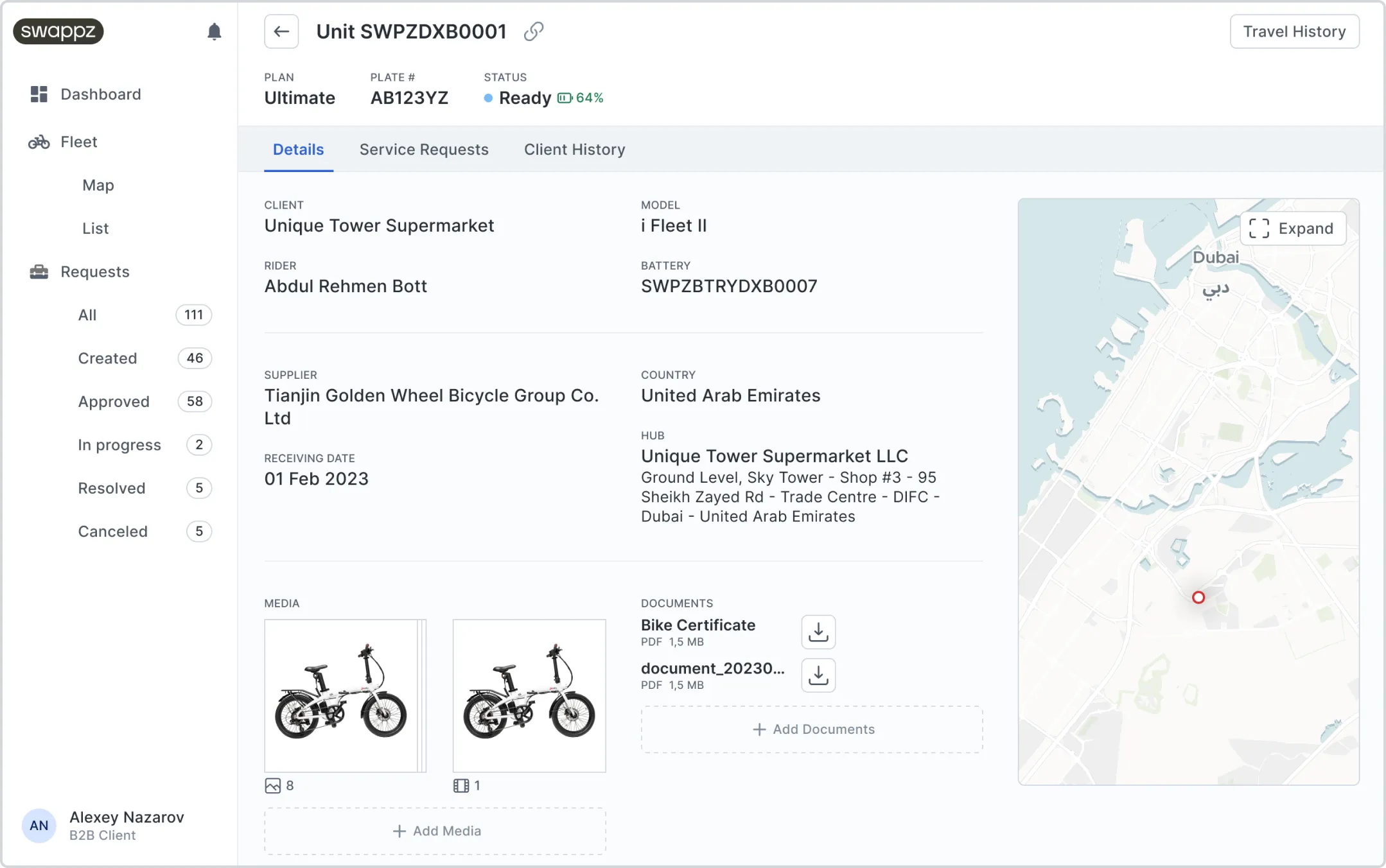This screenshot has width=1386, height=868.
Task: Open Dashboard from the sidebar
Action: pos(100,94)
